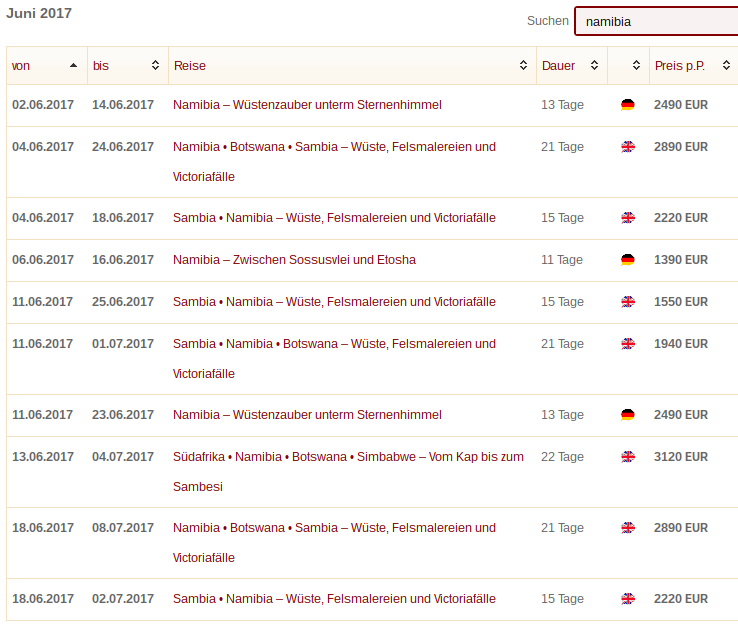The width and height of the screenshot is (738, 626).
Task: Click UK flag icon on 2890 EUR 04.06.2017 row
Action: (627, 147)
